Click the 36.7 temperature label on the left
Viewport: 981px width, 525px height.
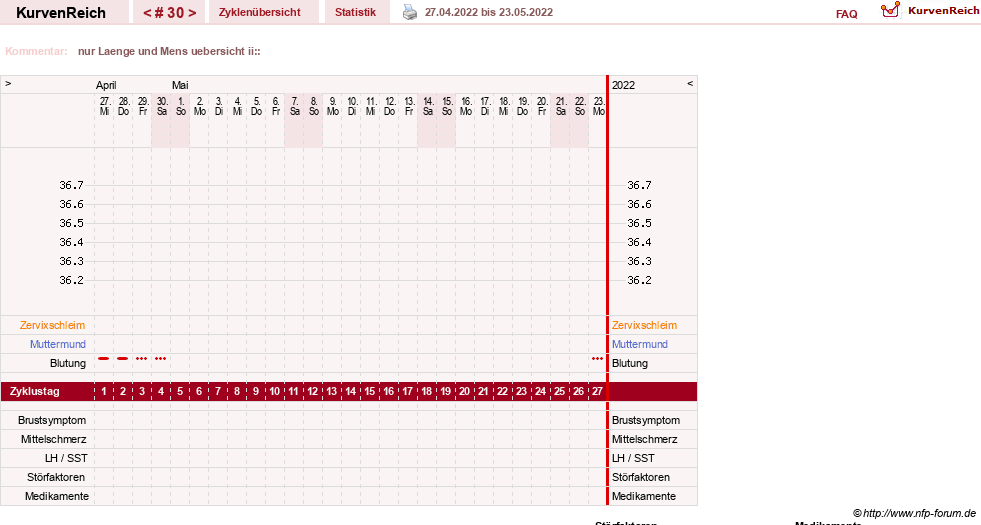pos(71,185)
